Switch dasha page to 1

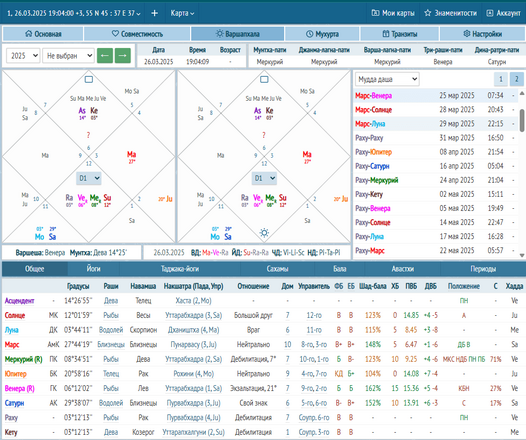(501, 79)
